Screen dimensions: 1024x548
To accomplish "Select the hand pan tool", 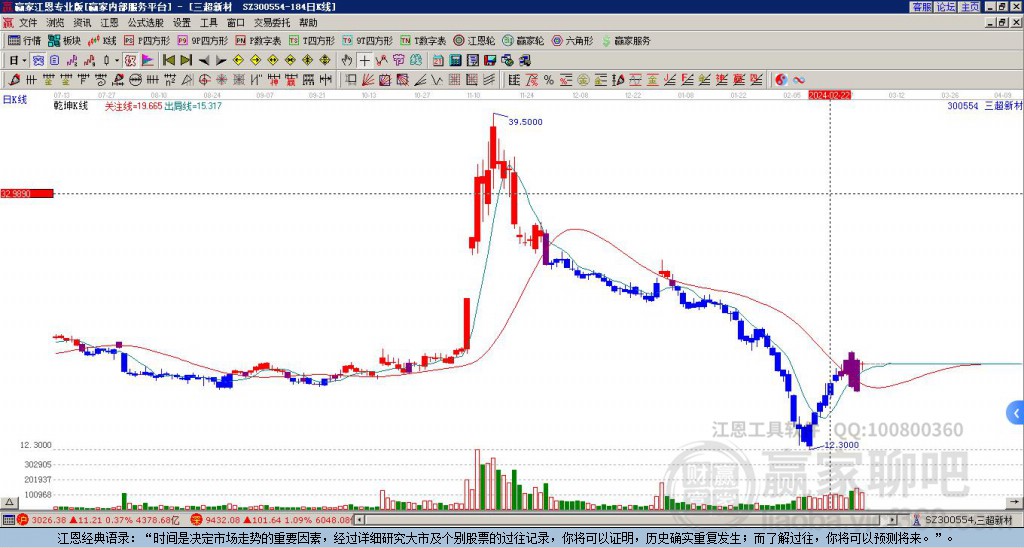I will click(x=347, y=61).
